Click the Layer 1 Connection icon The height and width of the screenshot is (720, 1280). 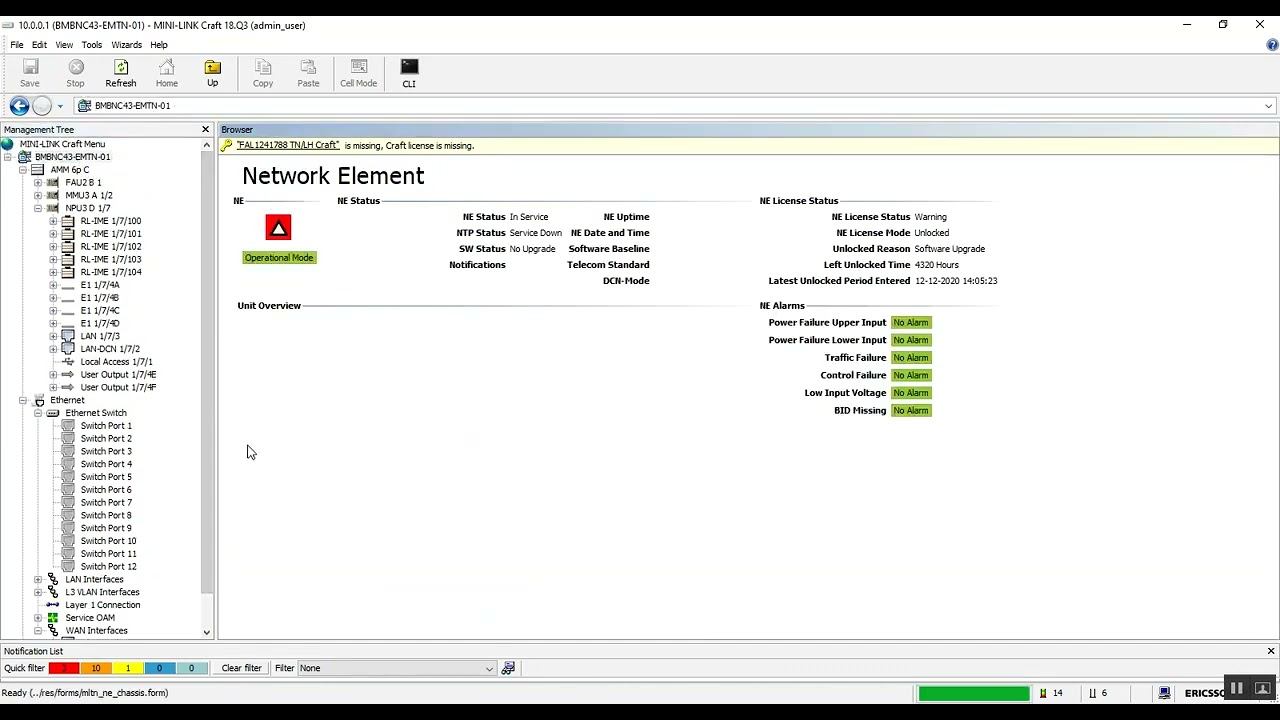click(x=53, y=605)
